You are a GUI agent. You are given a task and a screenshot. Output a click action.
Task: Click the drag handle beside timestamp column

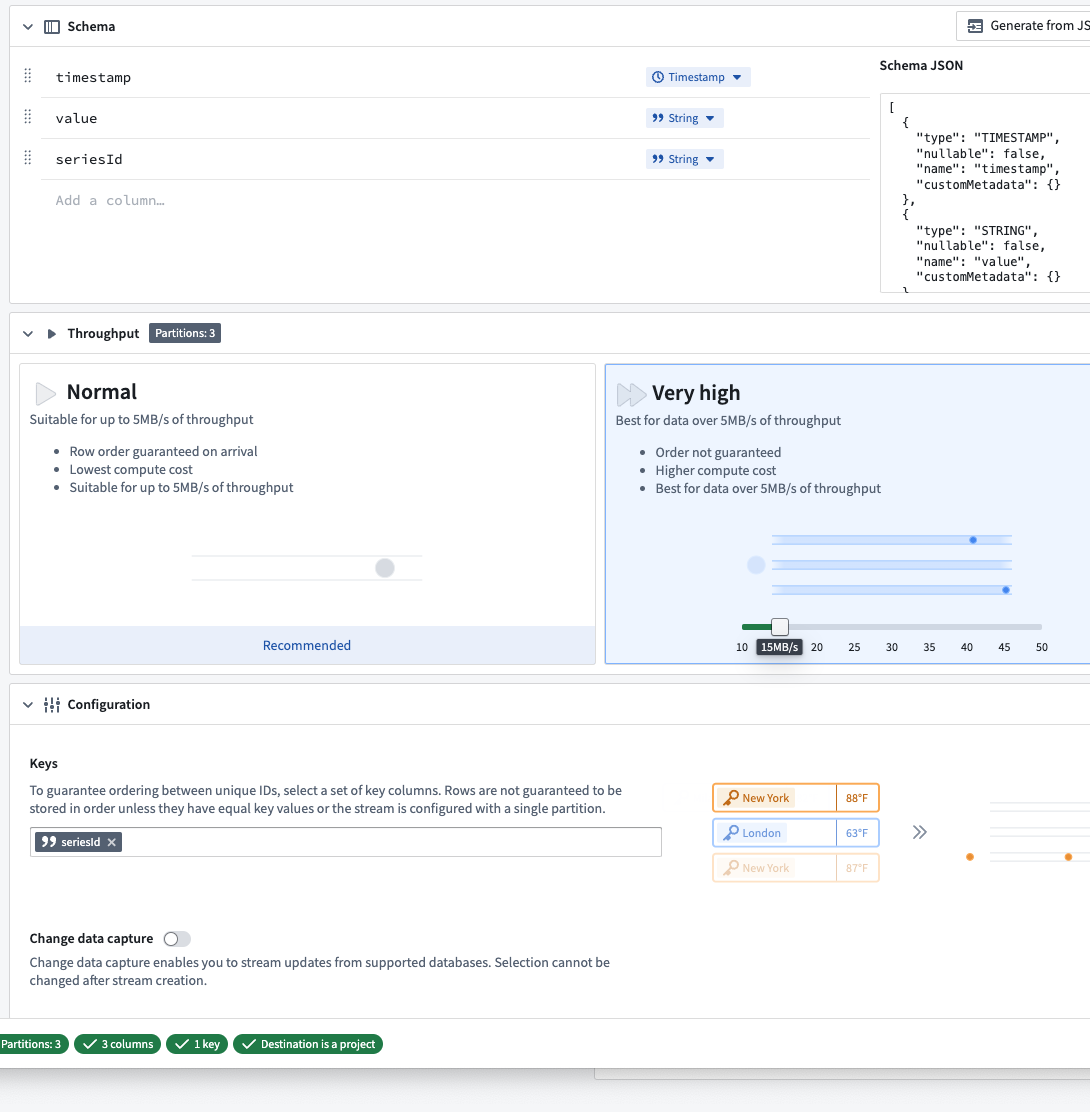[28, 76]
